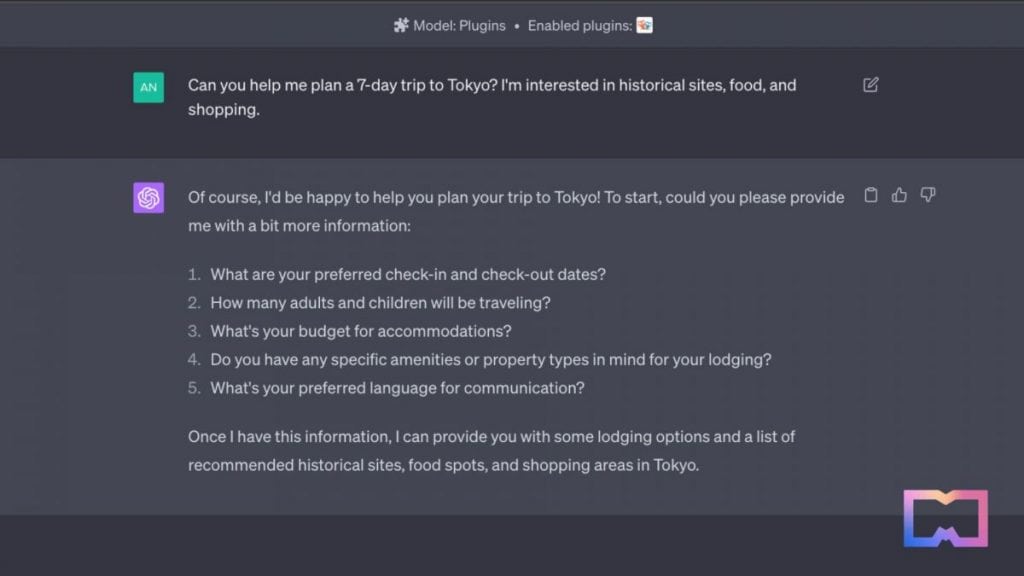Give the response a thumbs up
The image size is (1024, 576).
coord(899,195)
